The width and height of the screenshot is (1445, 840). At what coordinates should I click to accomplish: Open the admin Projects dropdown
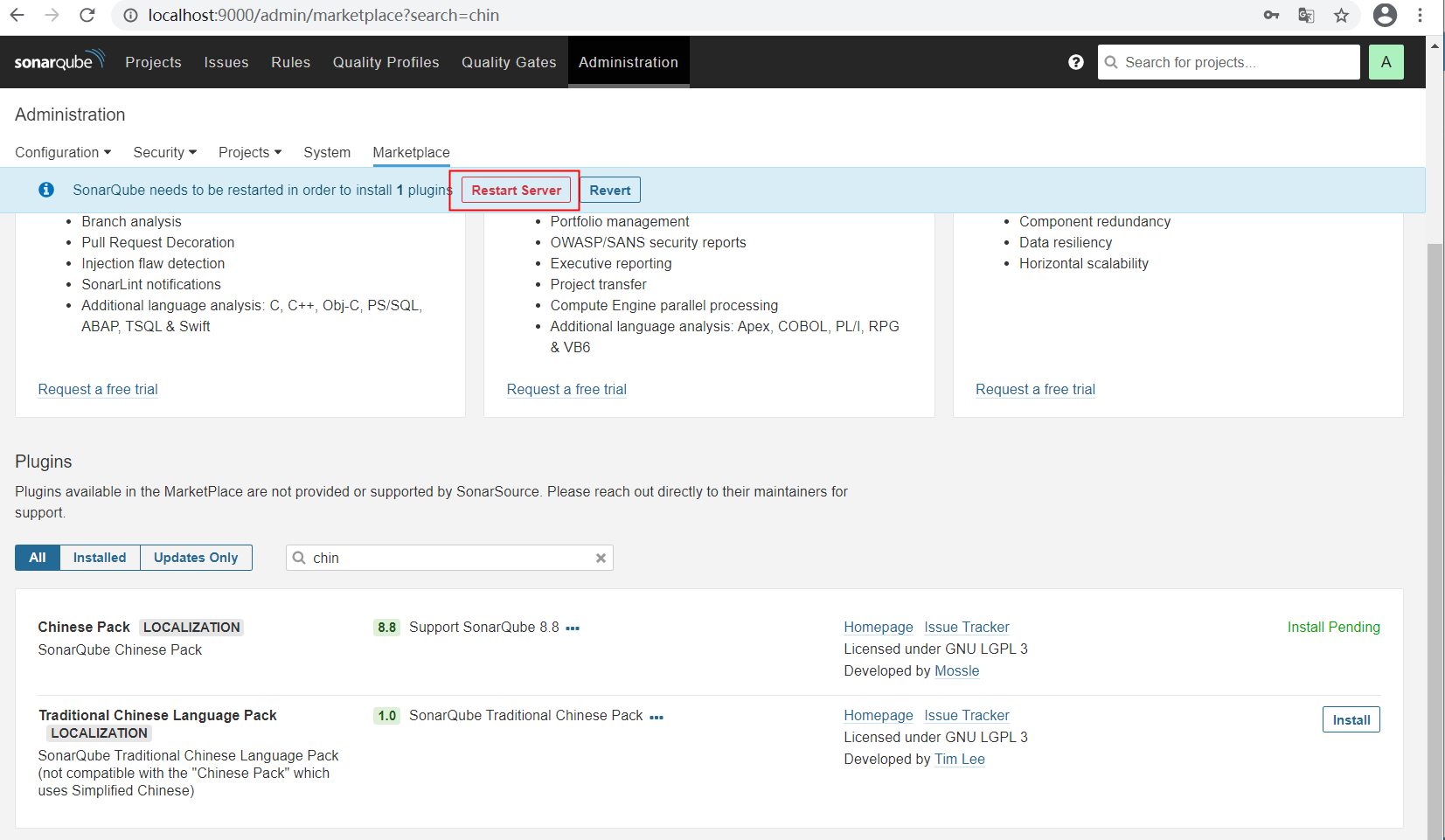pos(250,152)
